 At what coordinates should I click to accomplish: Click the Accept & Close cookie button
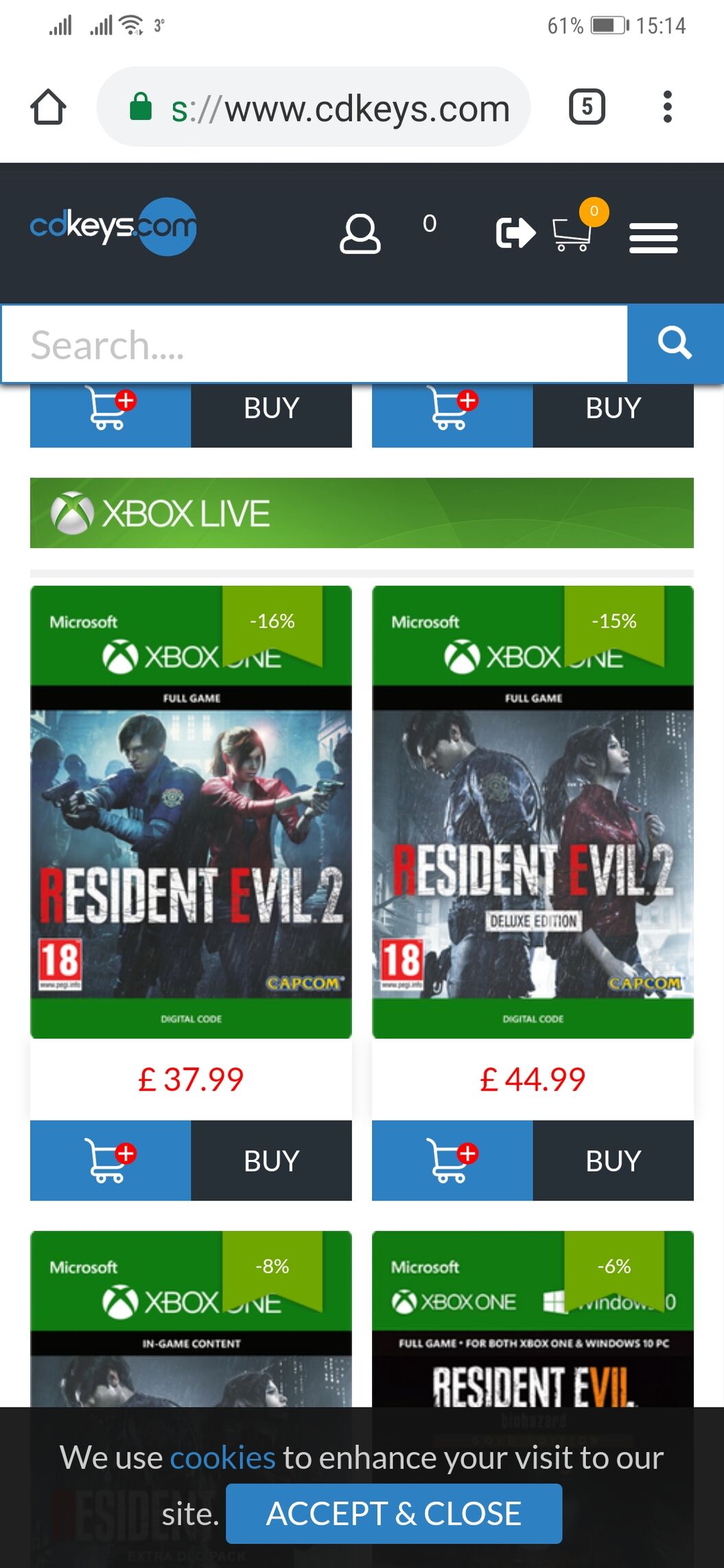(394, 1514)
